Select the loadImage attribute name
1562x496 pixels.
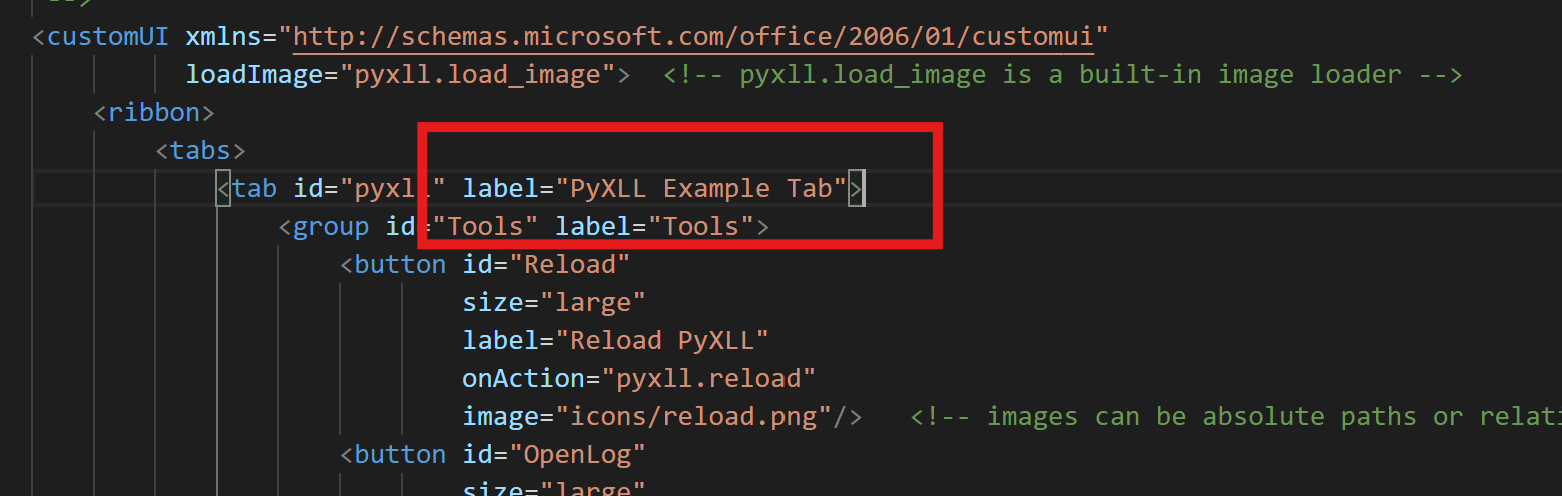coord(255,75)
